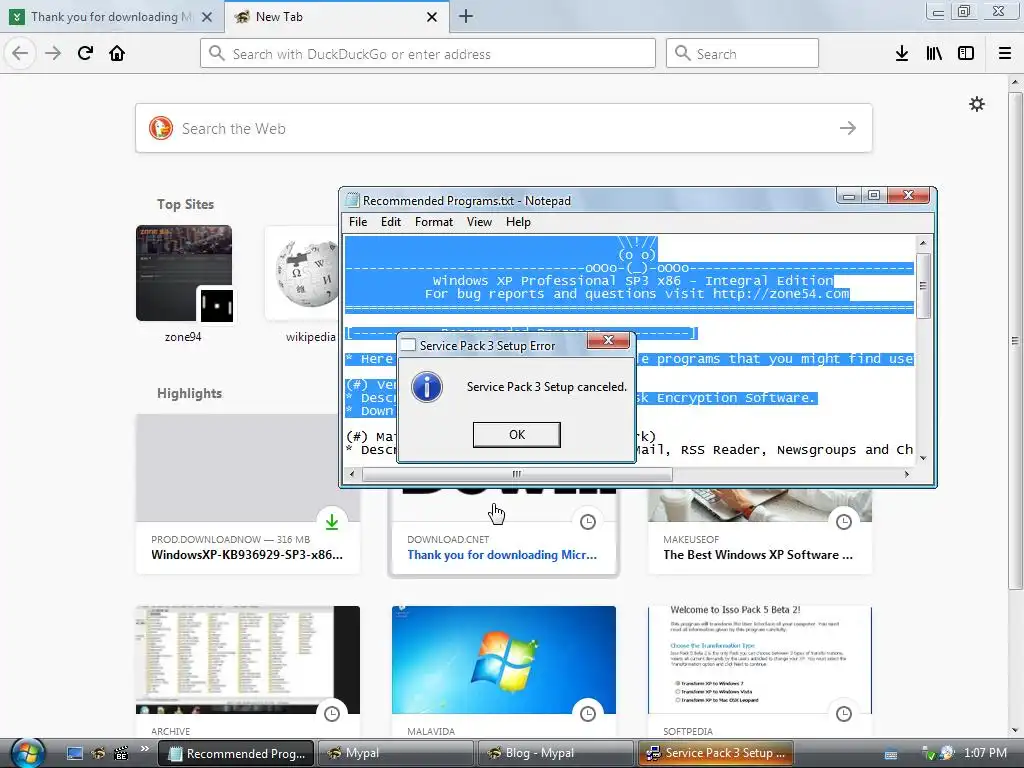Click the info icon in the Setup Error dialog
Screen dimensions: 1024x768
click(x=427, y=387)
